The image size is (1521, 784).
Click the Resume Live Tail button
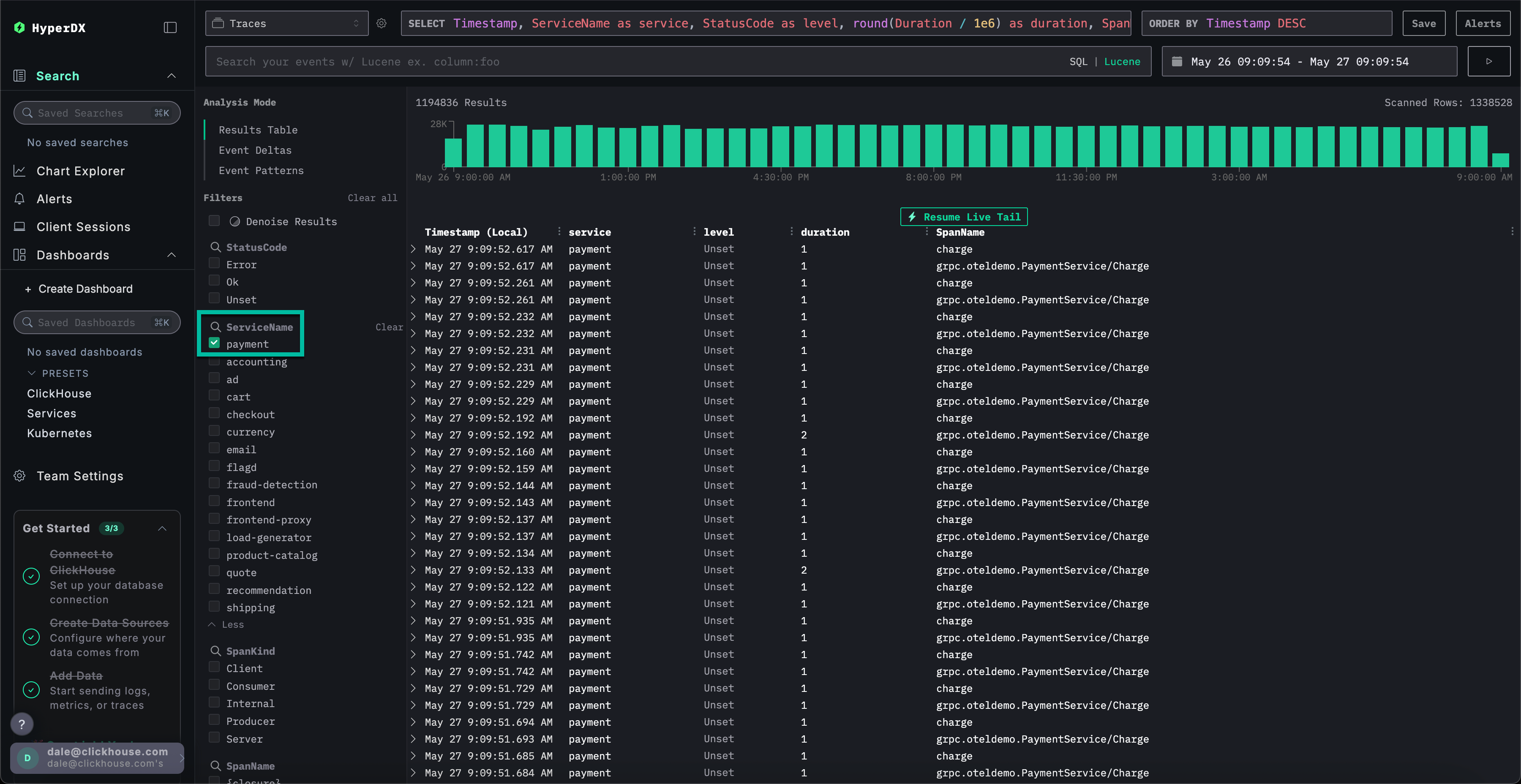964,217
